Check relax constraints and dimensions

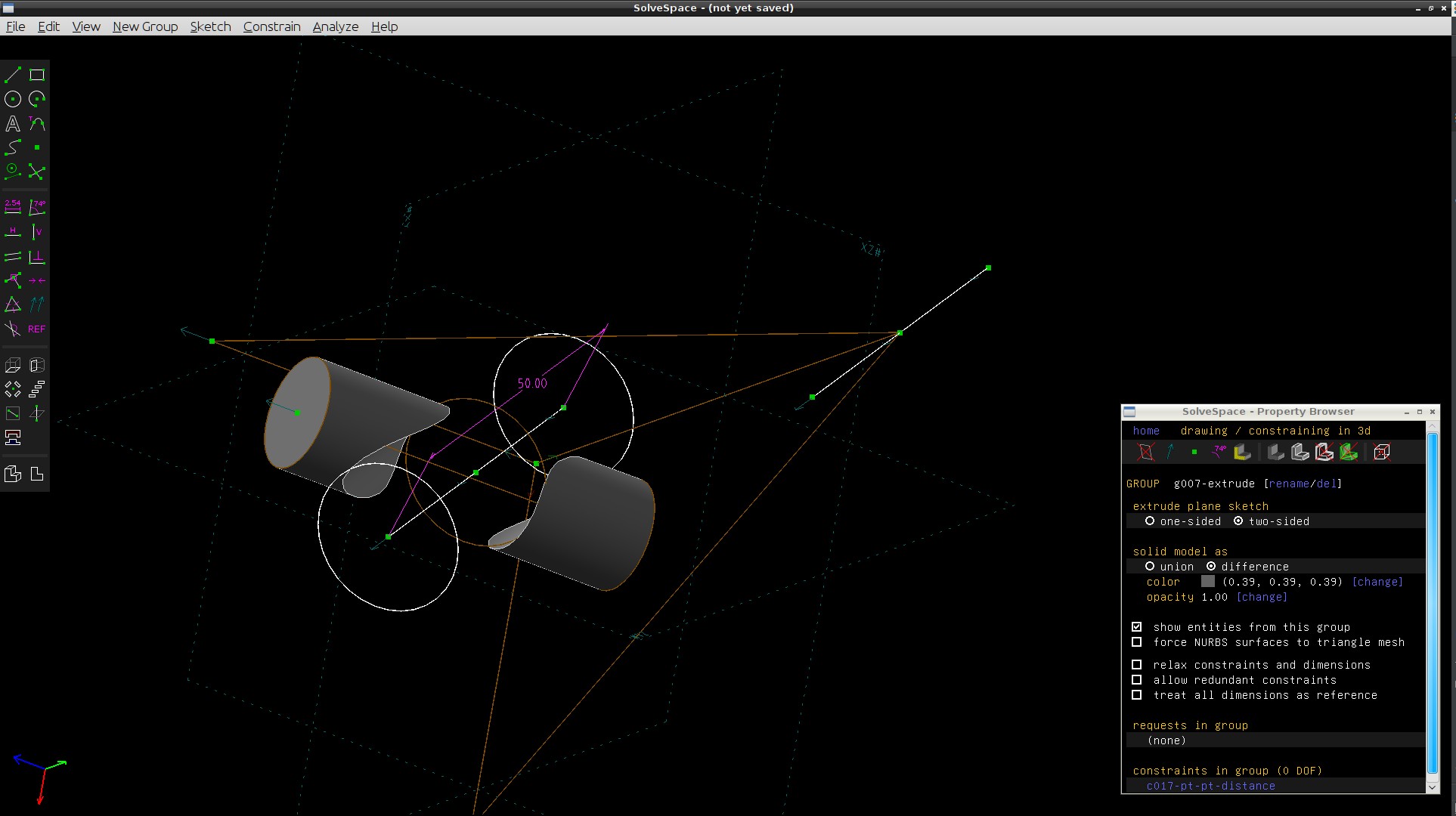coord(1136,665)
